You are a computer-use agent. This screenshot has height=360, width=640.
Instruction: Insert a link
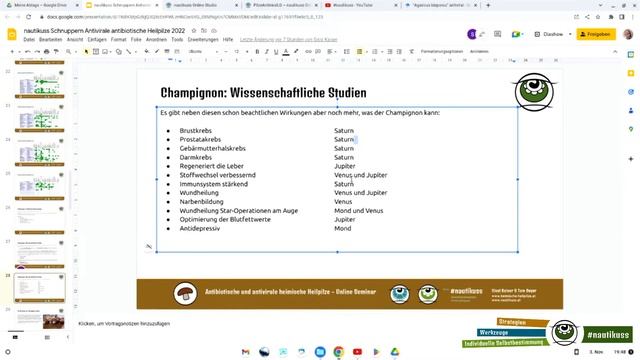(x=308, y=51)
